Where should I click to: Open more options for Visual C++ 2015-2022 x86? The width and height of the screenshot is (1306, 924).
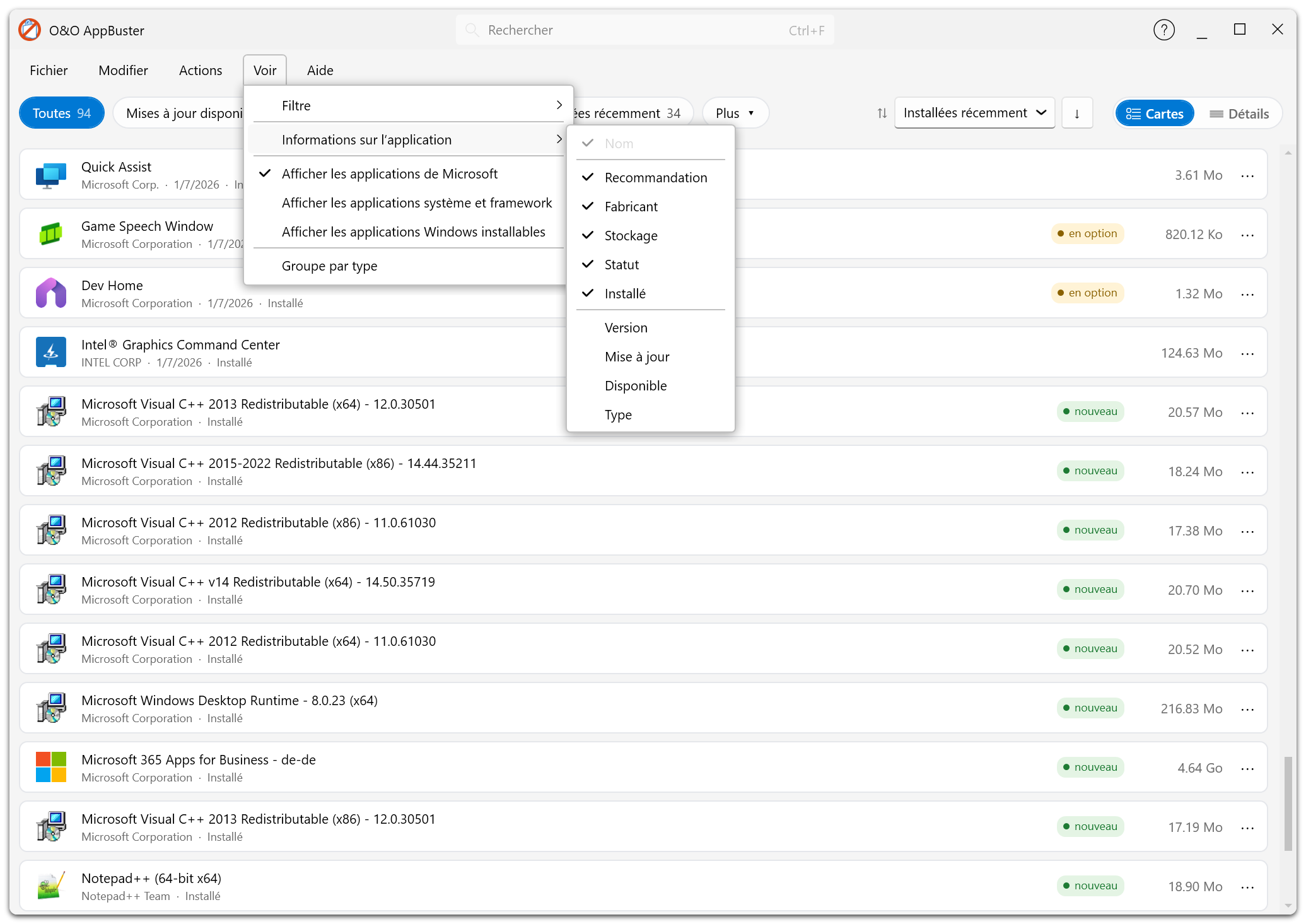[x=1247, y=472]
